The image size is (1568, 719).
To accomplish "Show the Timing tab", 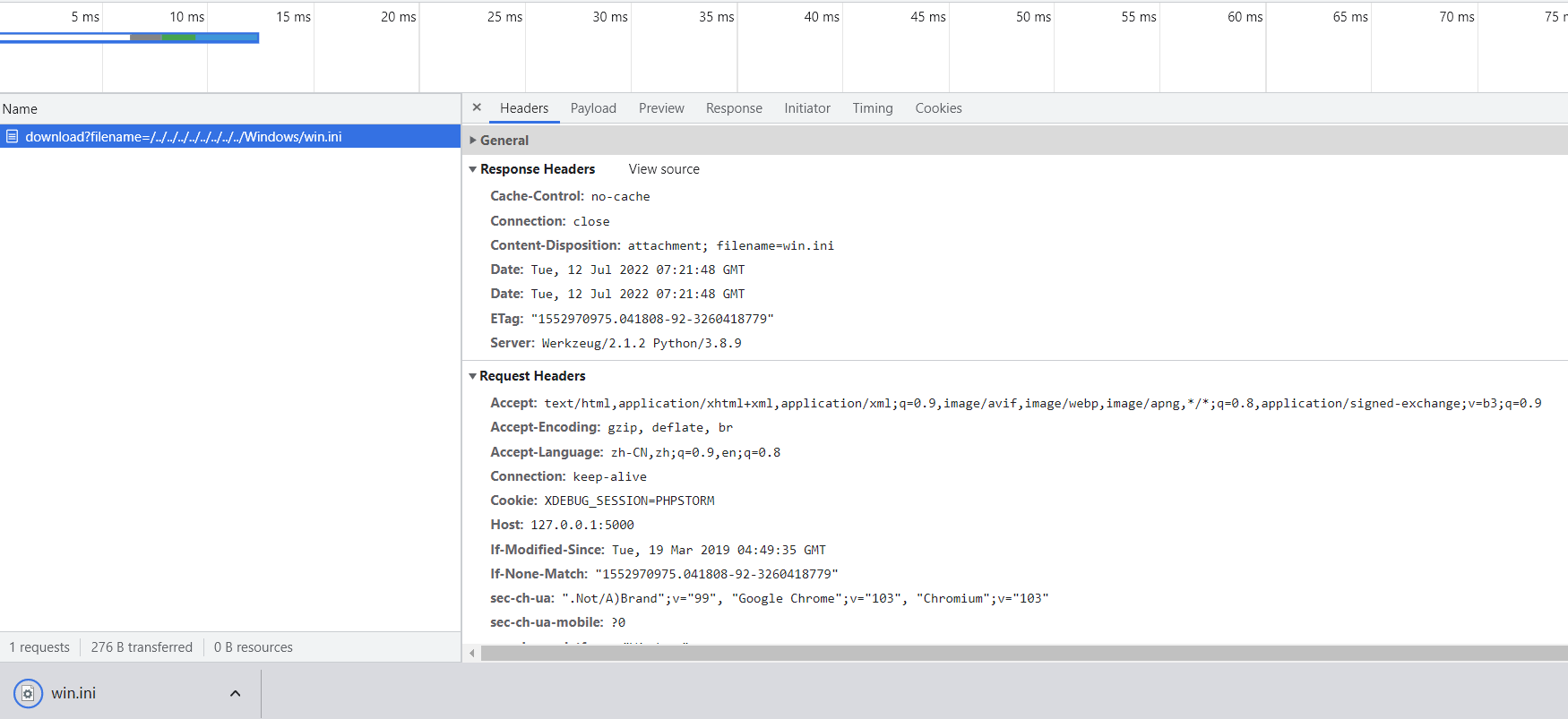I will [873, 108].
